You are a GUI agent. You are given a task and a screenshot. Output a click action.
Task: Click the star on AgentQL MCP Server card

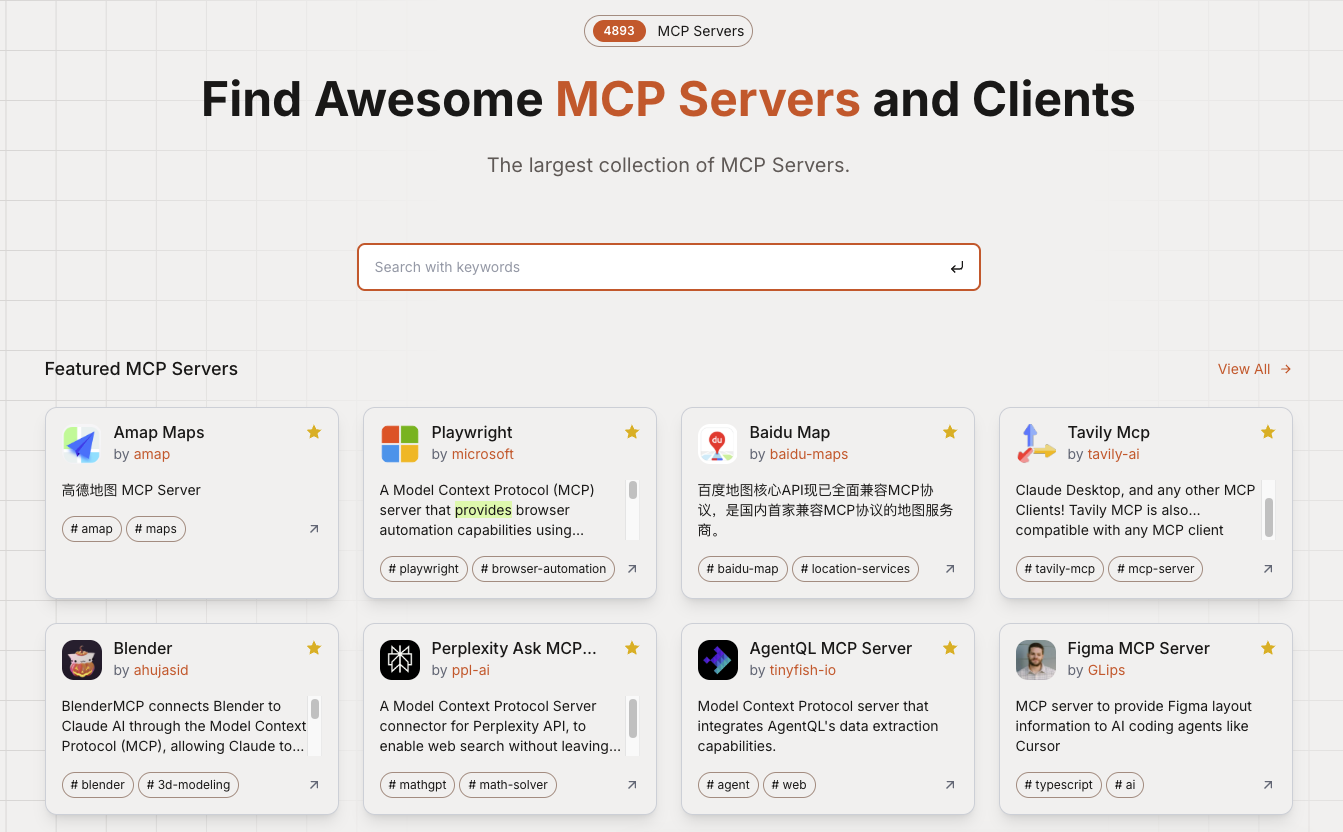click(x=950, y=648)
